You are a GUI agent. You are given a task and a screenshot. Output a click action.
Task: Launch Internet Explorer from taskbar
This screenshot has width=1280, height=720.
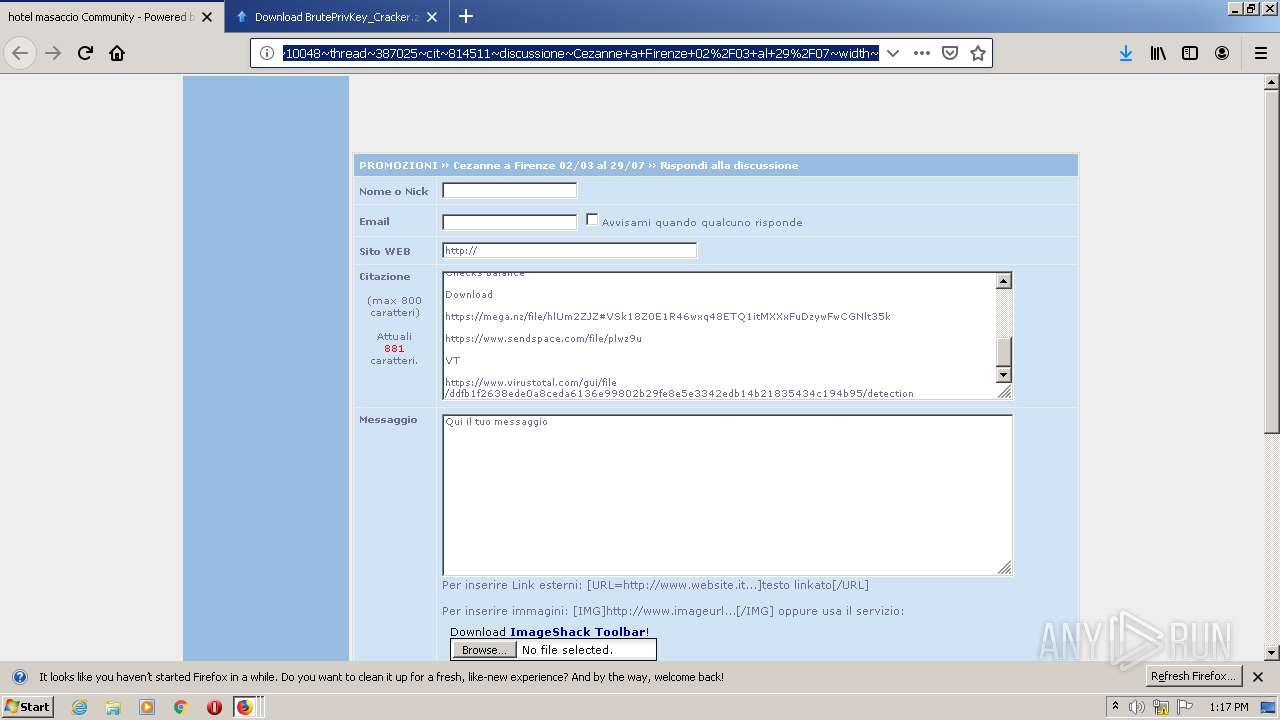[x=79, y=707]
